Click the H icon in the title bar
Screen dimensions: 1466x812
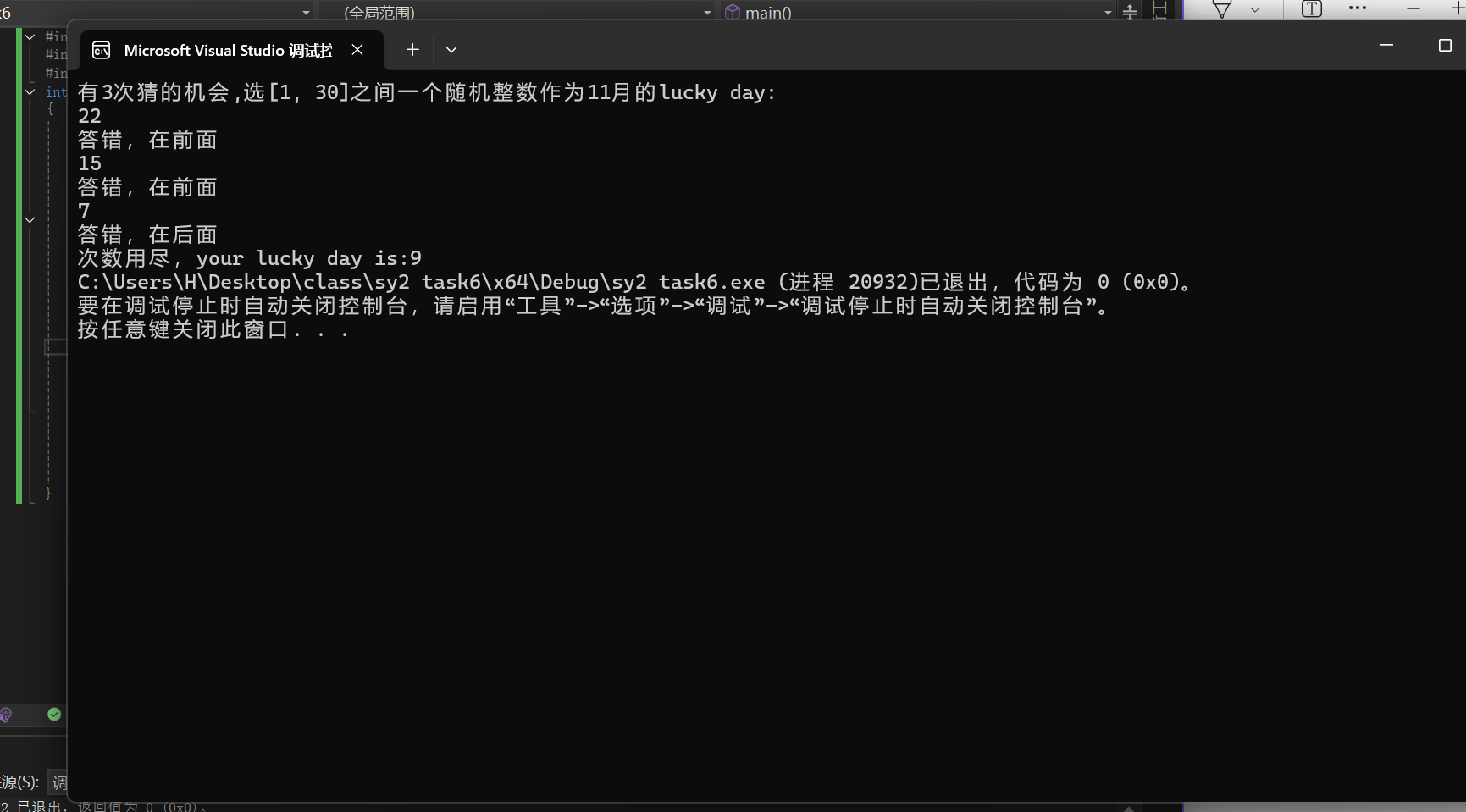1159,9
